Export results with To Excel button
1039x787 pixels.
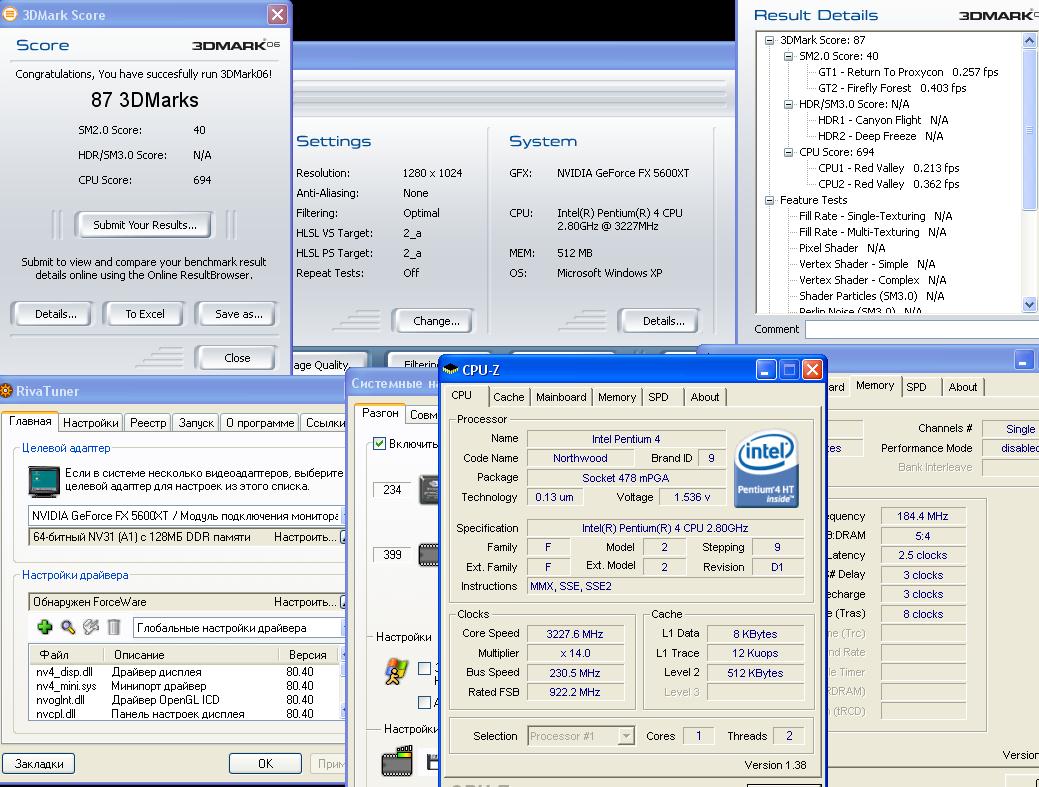click(x=144, y=314)
